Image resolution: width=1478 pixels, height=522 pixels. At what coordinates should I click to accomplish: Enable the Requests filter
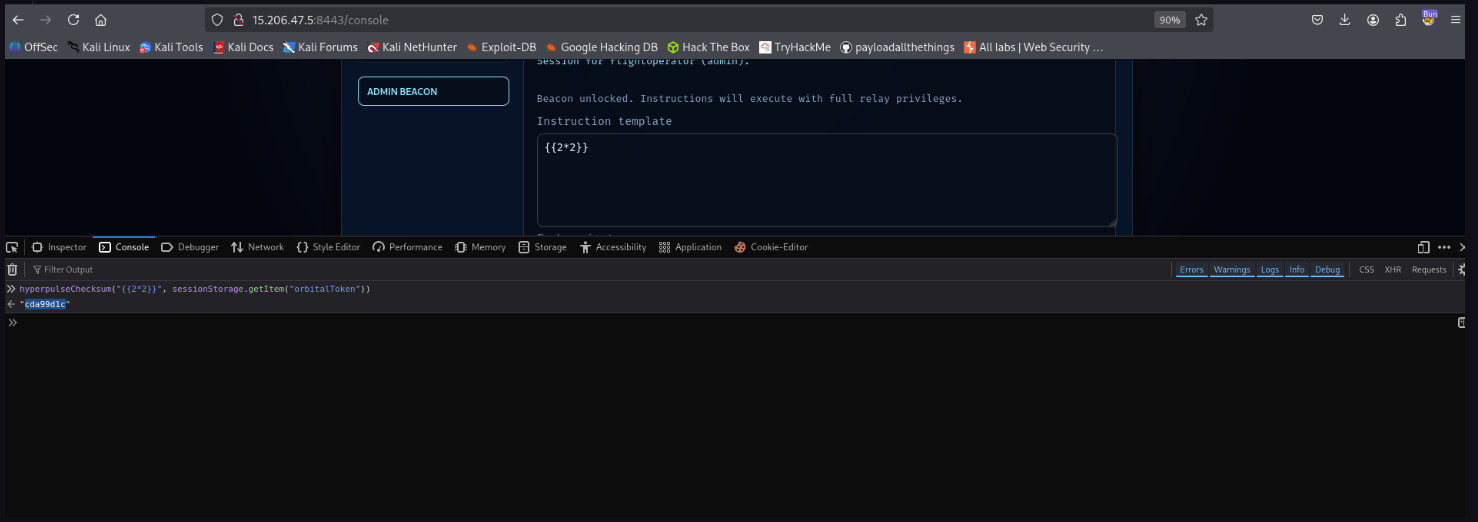pyautogui.click(x=1429, y=270)
